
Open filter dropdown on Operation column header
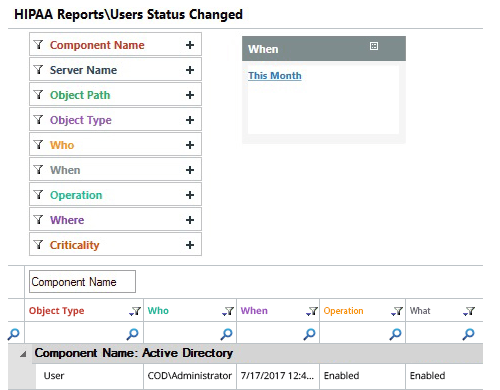point(397,311)
